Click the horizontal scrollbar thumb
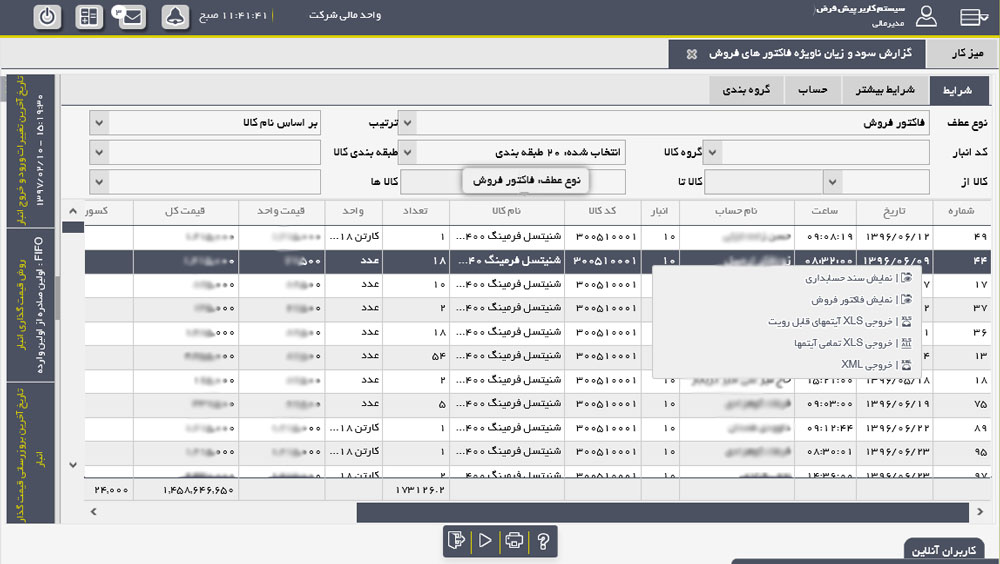Image resolution: width=1000 pixels, height=564 pixels. coord(663,512)
